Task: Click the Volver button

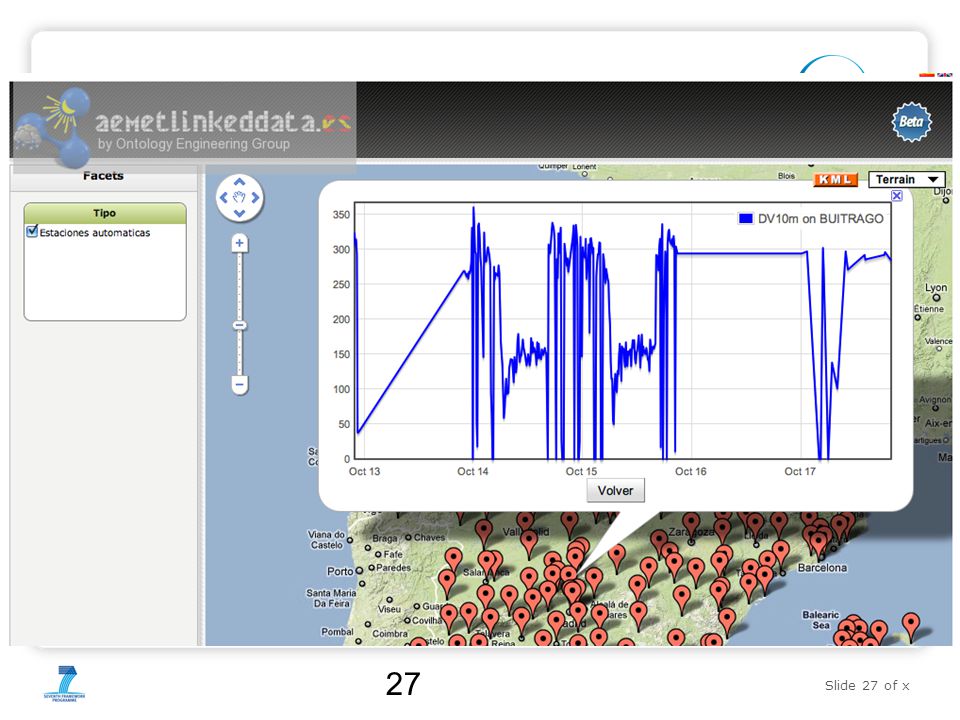Action: click(615, 490)
